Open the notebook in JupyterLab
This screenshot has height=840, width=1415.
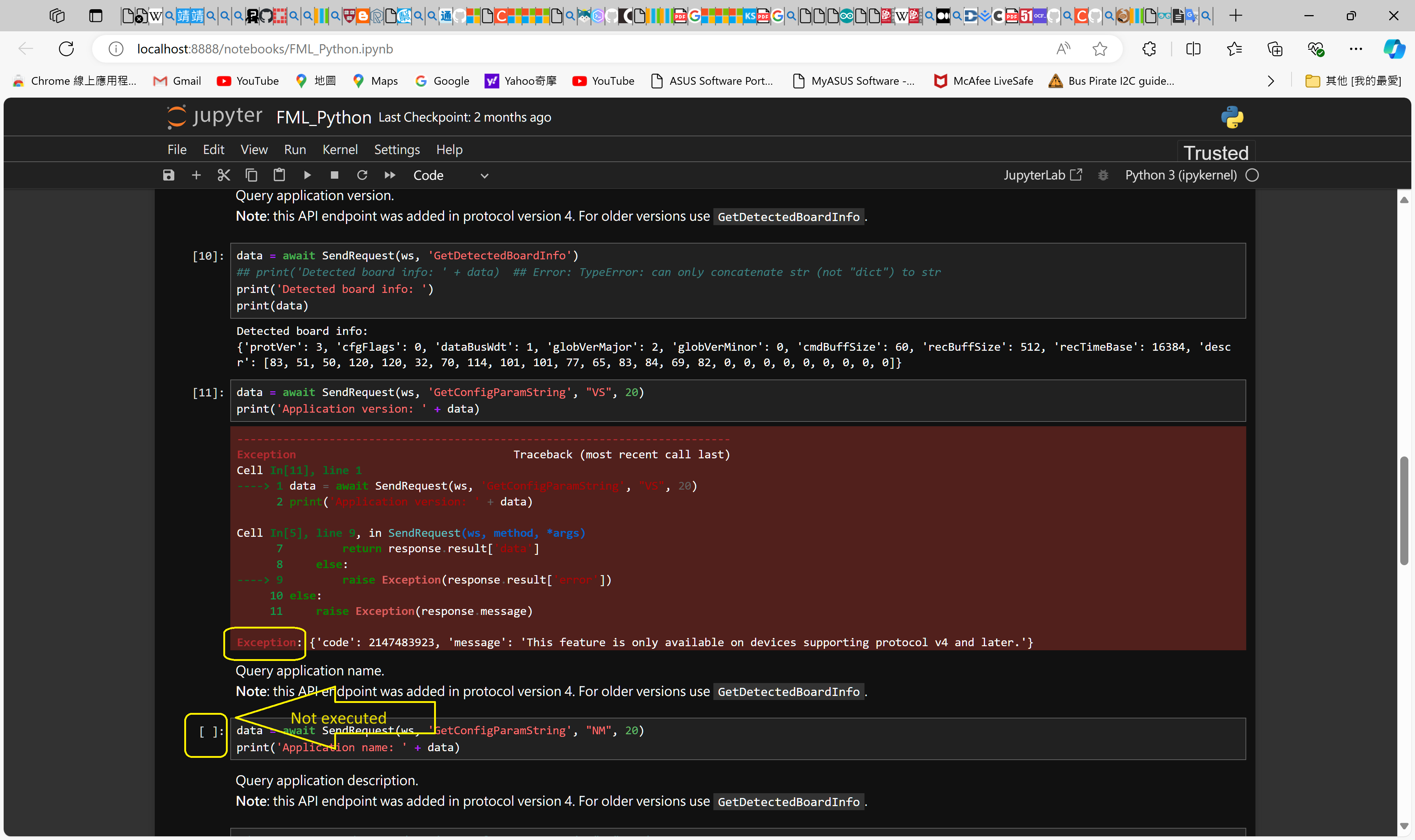click(x=1042, y=175)
